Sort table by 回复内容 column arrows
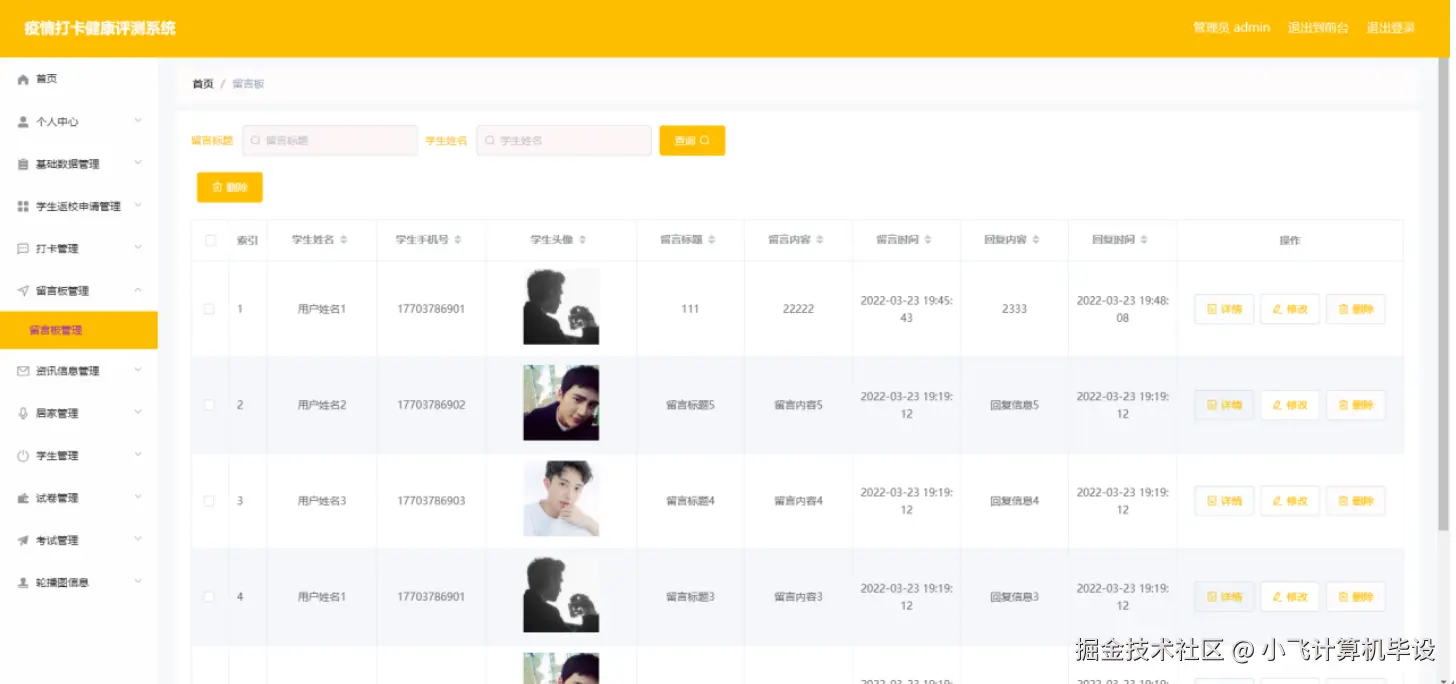The height and width of the screenshot is (684, 1456). tap(1036, 240)
